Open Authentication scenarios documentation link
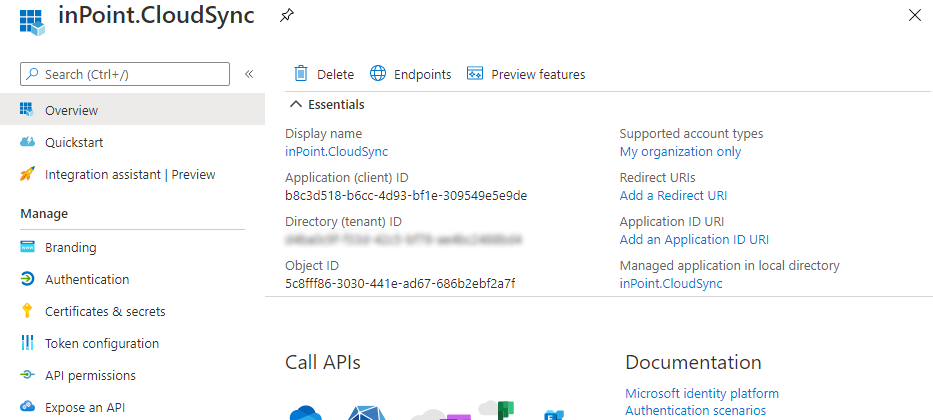The image size is (933, 420). coord(695,410)
